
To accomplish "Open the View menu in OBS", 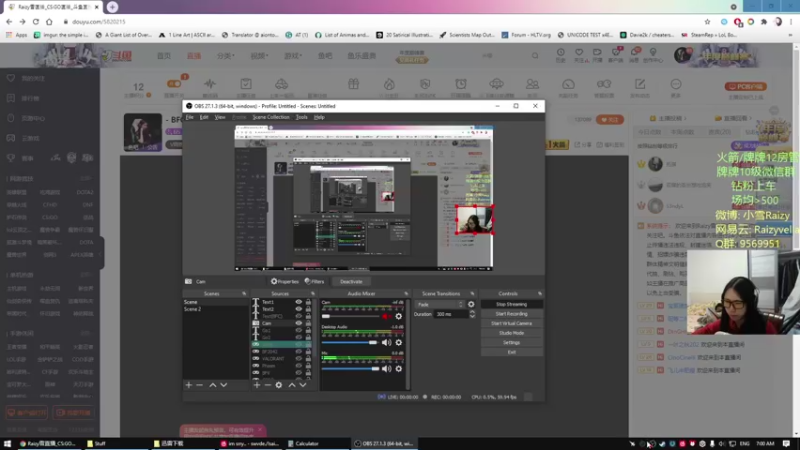I will coord(220,117).
